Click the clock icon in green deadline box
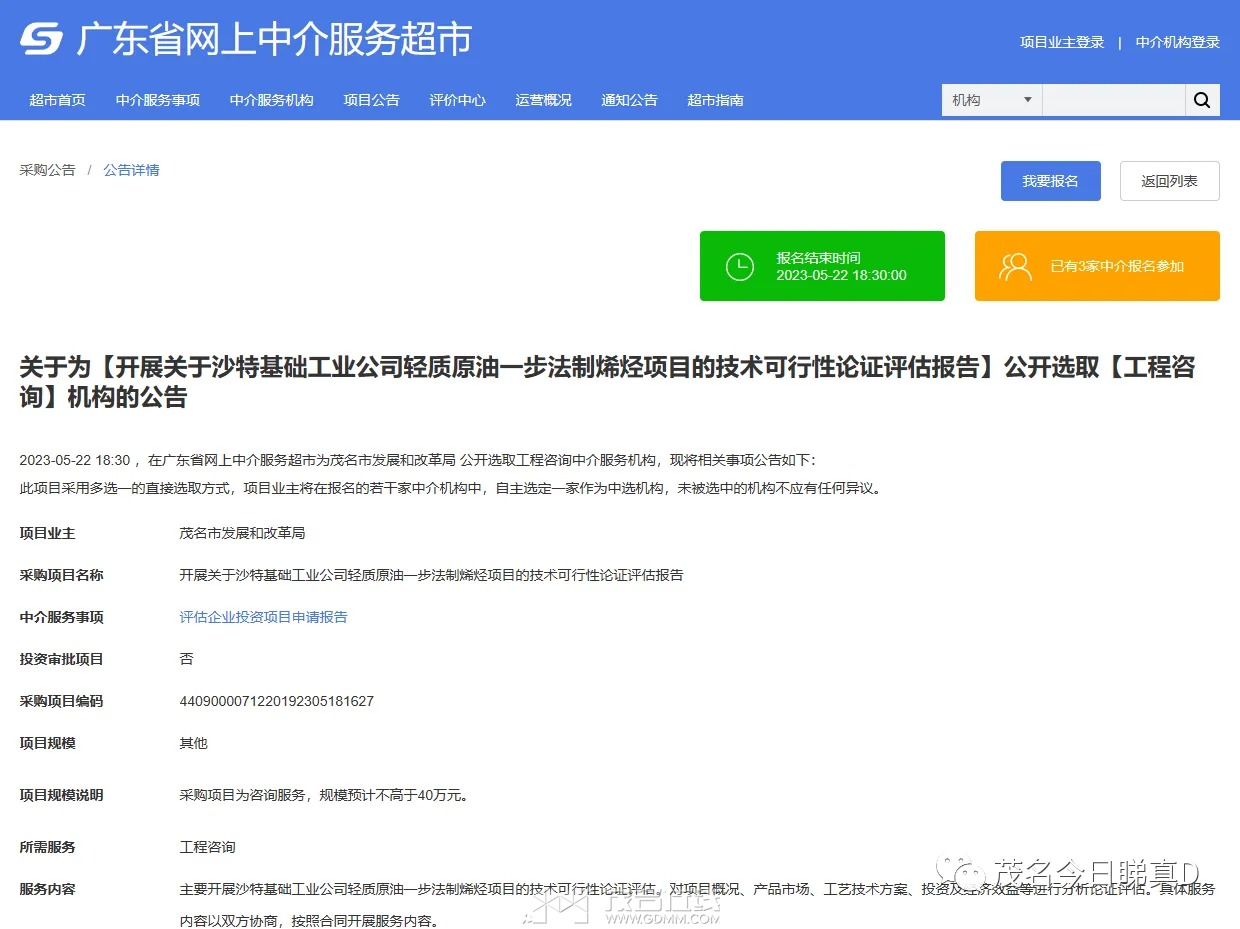Screen dimensions: 1240x929 (739, 266)
